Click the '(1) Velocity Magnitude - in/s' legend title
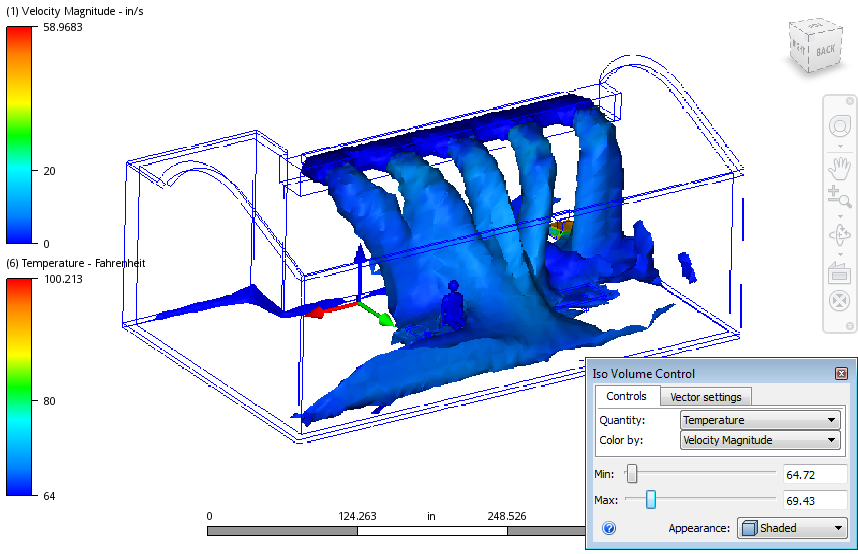858x554 pixels. coord(75,11)
